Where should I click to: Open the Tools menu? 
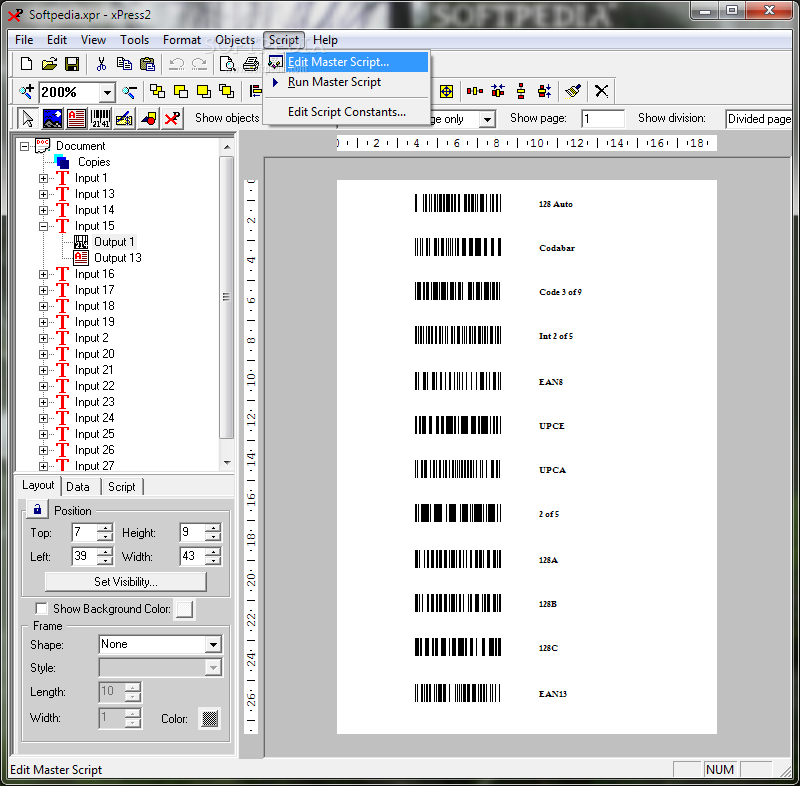[x=134, y=40]
